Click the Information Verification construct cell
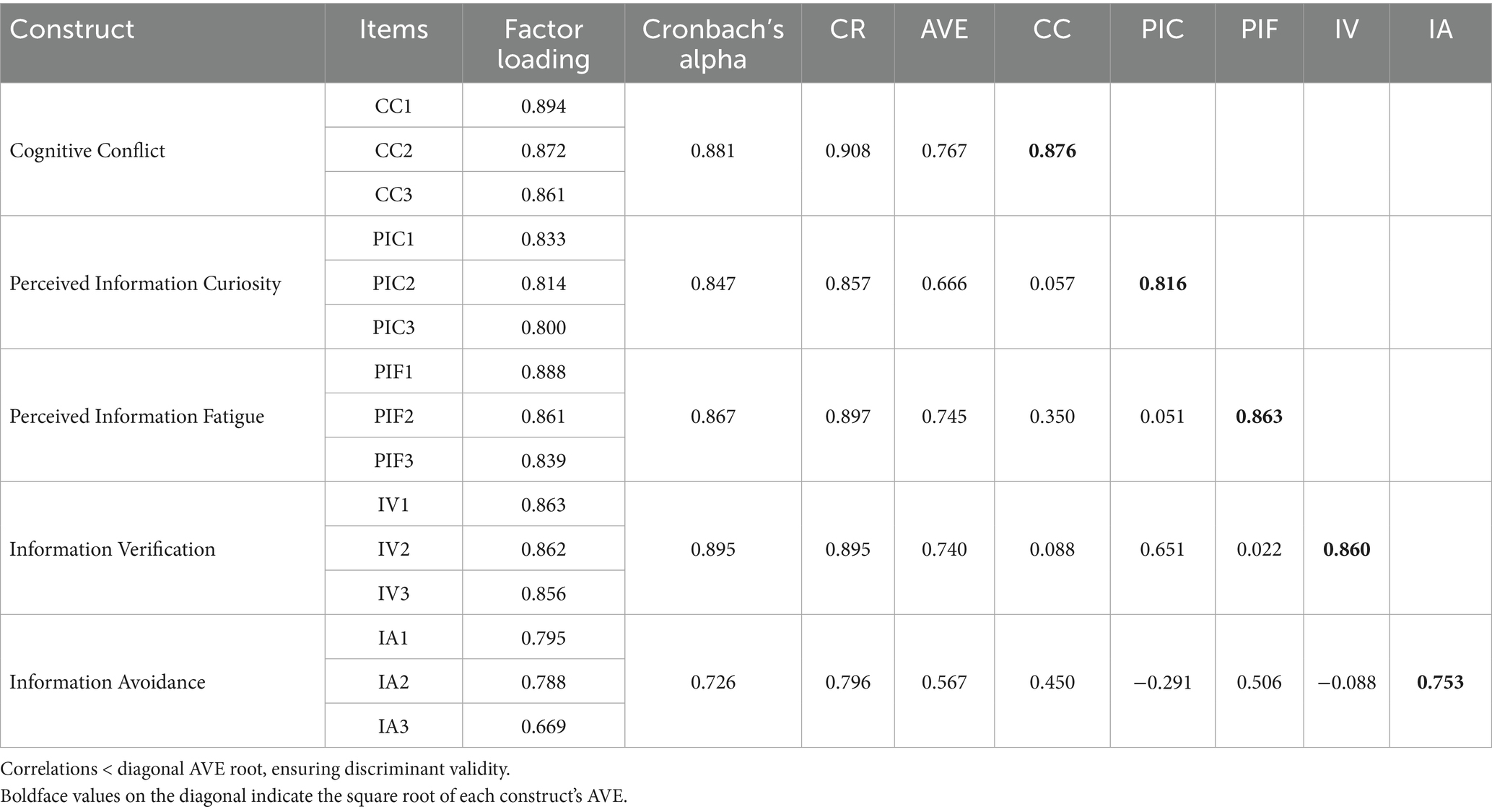Screen dimensions: 1492x812 point(113,549)
